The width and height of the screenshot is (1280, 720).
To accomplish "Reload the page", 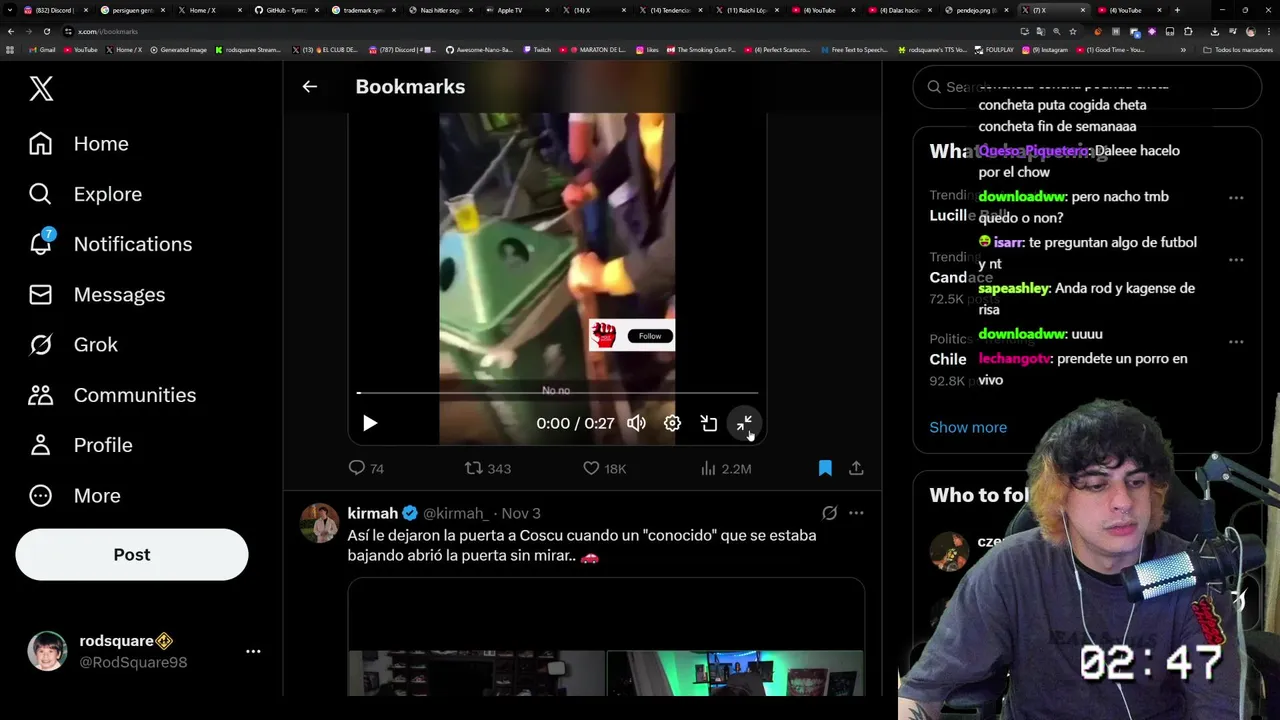I will click(46, 31).
